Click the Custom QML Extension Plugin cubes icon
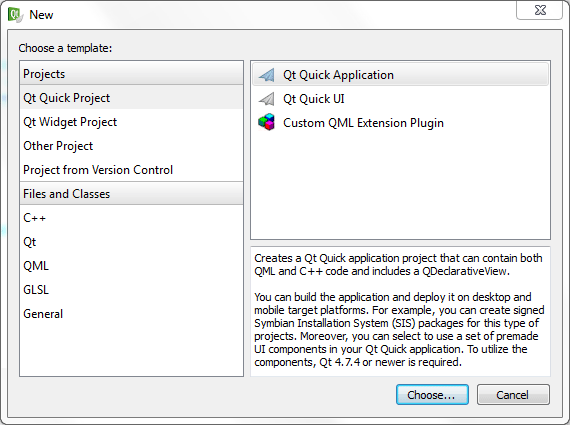 tap(266, 123)
